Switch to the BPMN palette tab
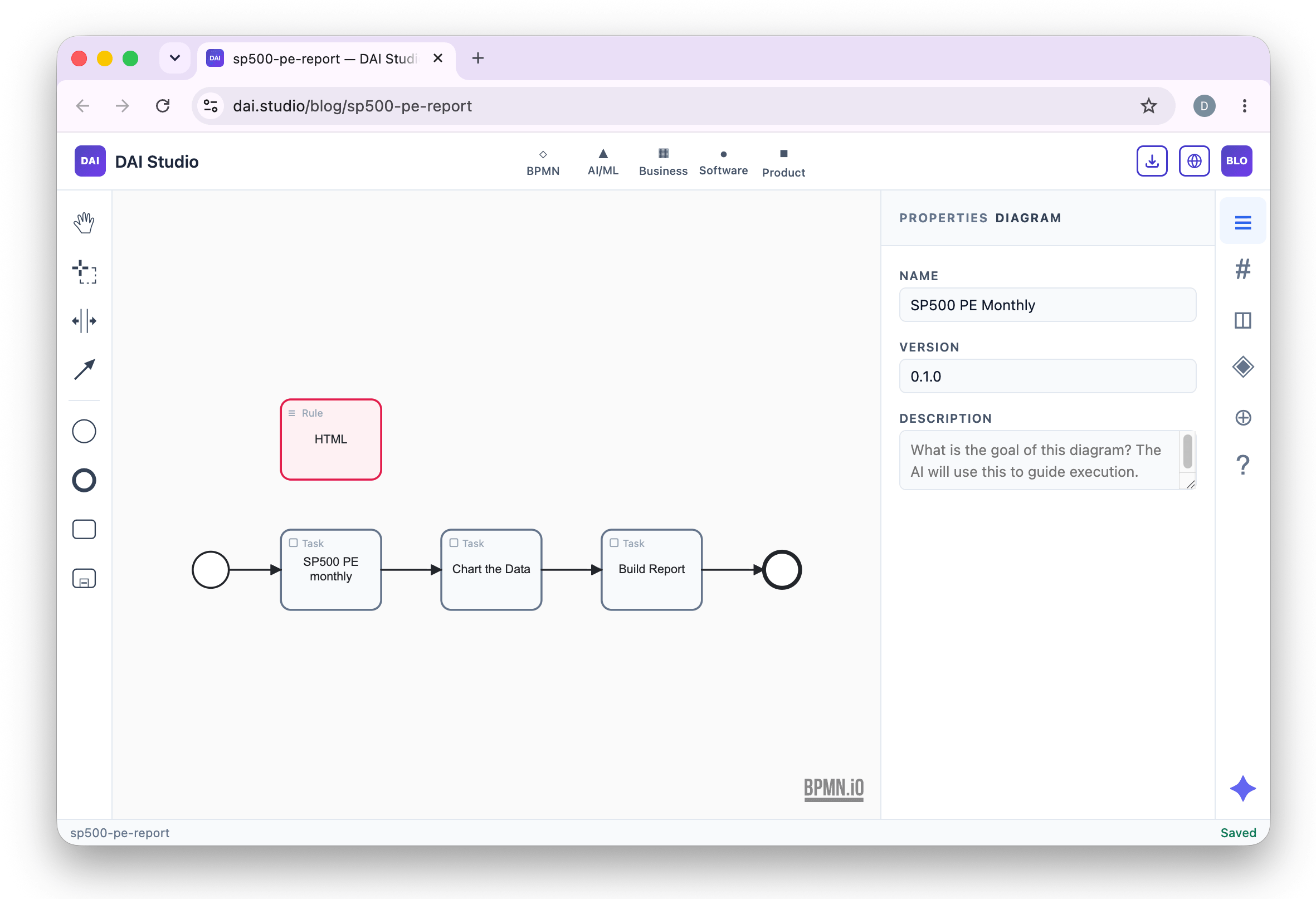 pyautogui.click(x=543, y=163)
